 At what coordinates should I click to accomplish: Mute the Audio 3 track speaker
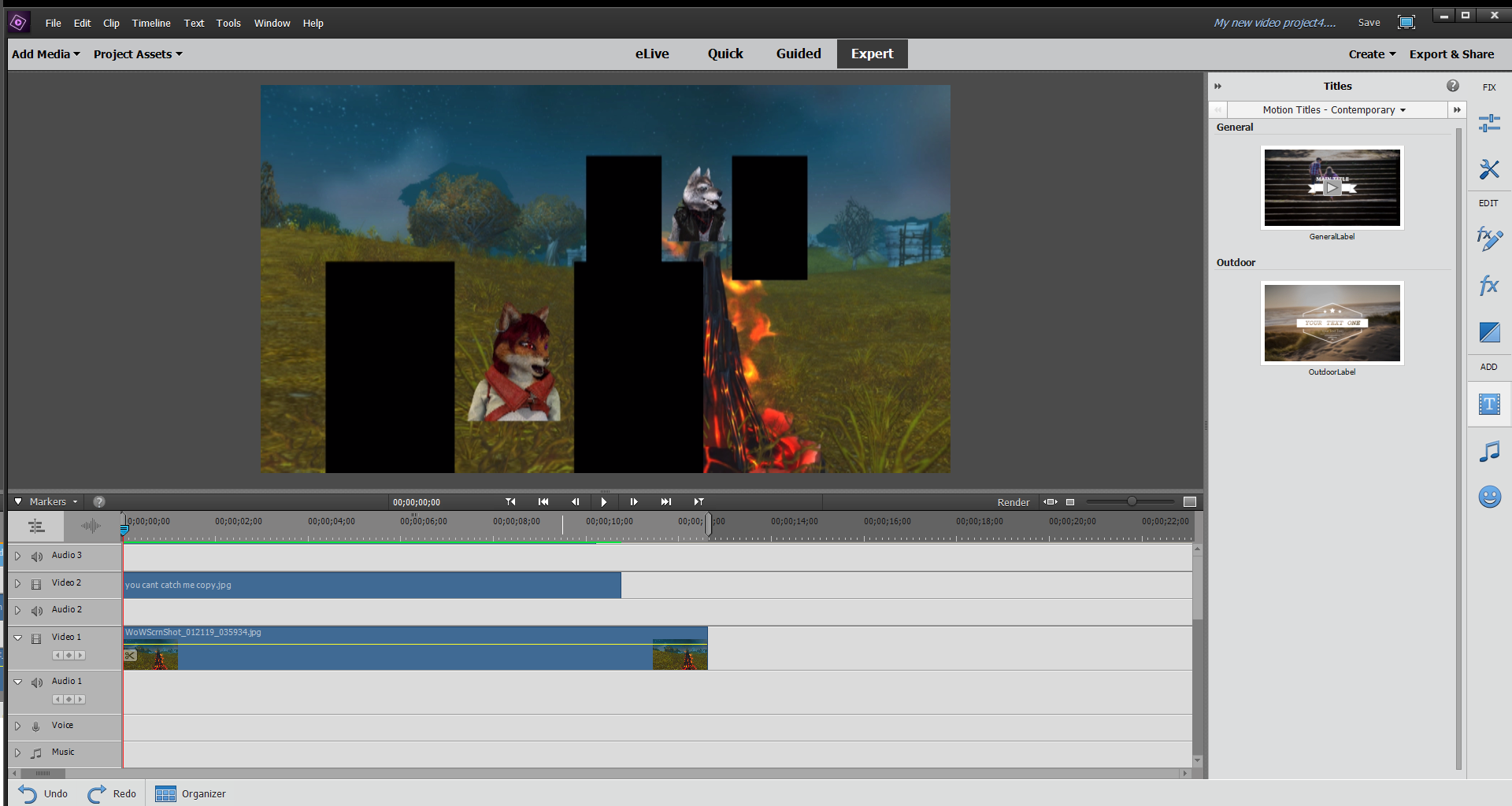tap(36, 556)
